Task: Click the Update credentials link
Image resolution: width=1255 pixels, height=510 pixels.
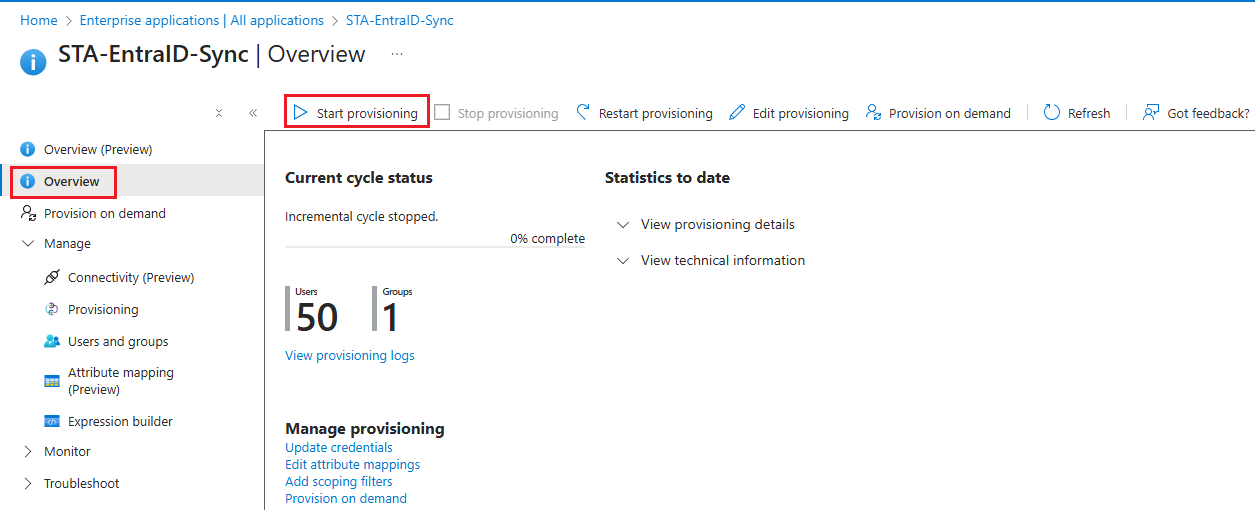Action: [x=338, y=447]
